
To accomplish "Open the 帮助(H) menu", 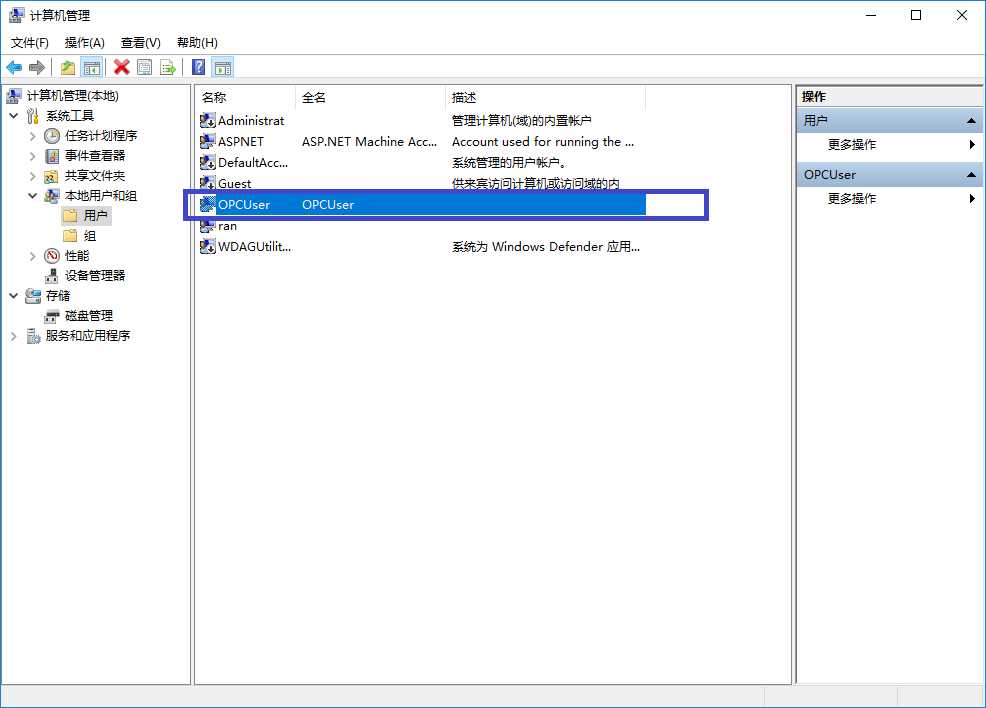I will [x=197, y=42].
